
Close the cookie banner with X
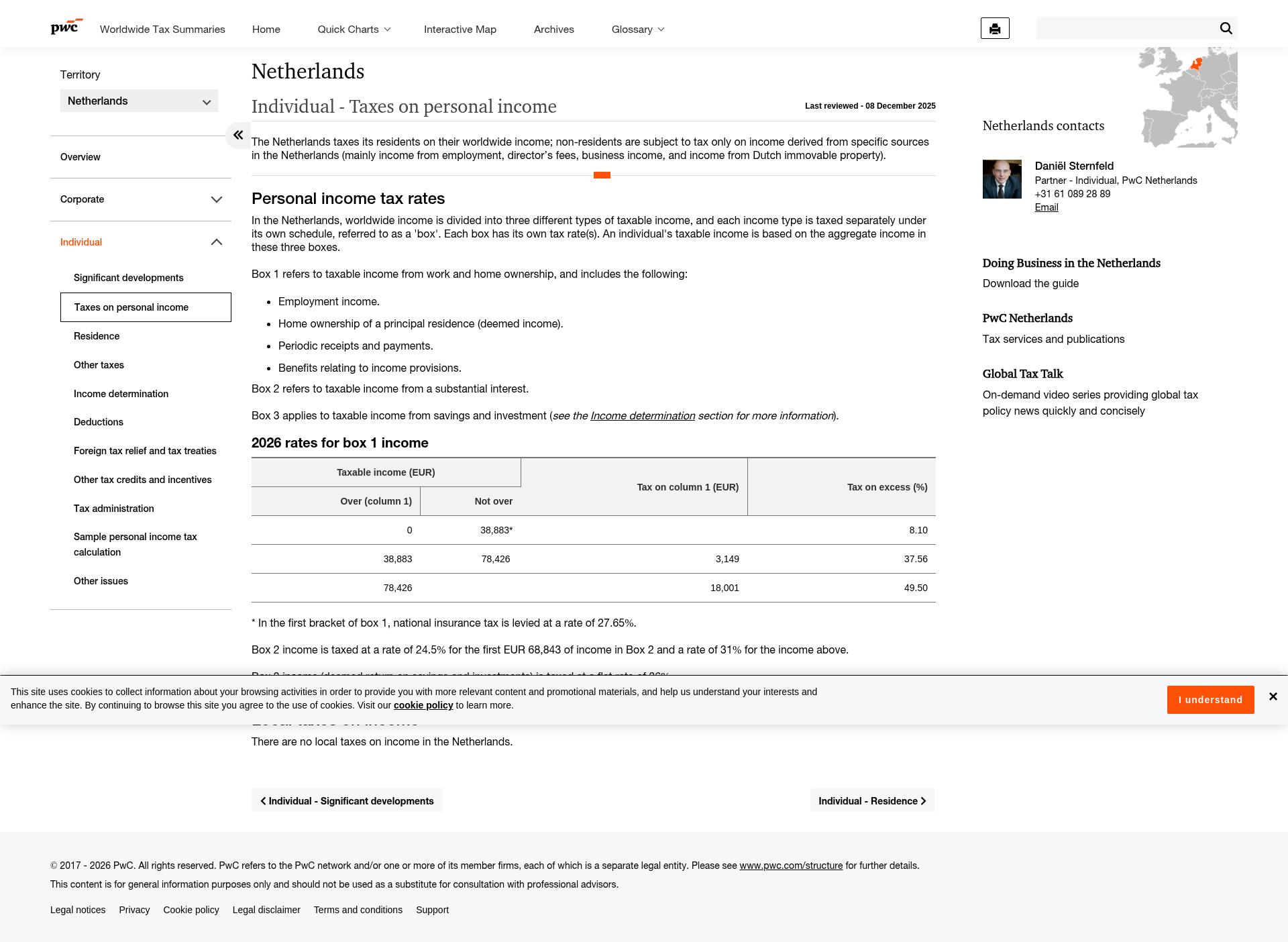pos(1273,696)
